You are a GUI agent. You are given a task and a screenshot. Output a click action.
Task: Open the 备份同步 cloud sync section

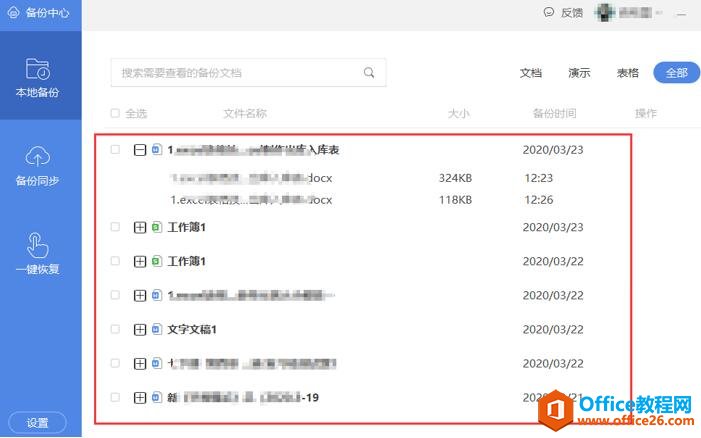(38, 165)
